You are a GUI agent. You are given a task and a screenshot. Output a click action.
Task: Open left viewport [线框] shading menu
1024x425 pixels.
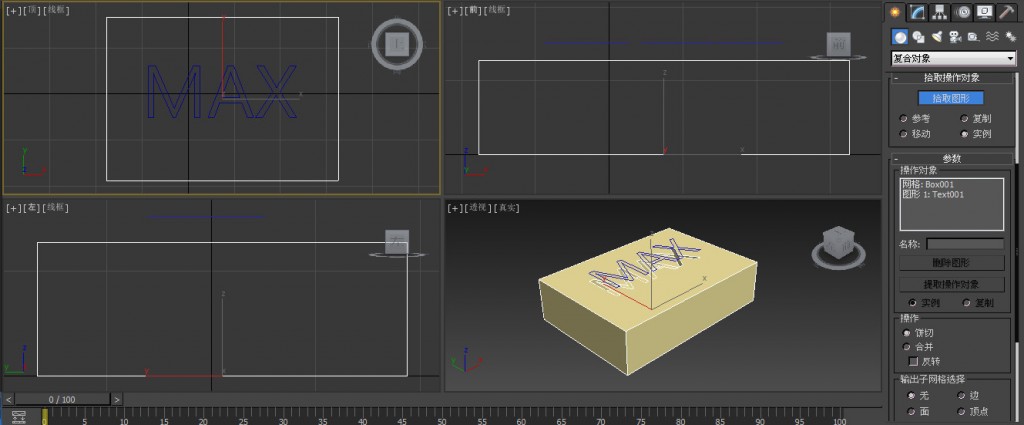pos(56,208)
